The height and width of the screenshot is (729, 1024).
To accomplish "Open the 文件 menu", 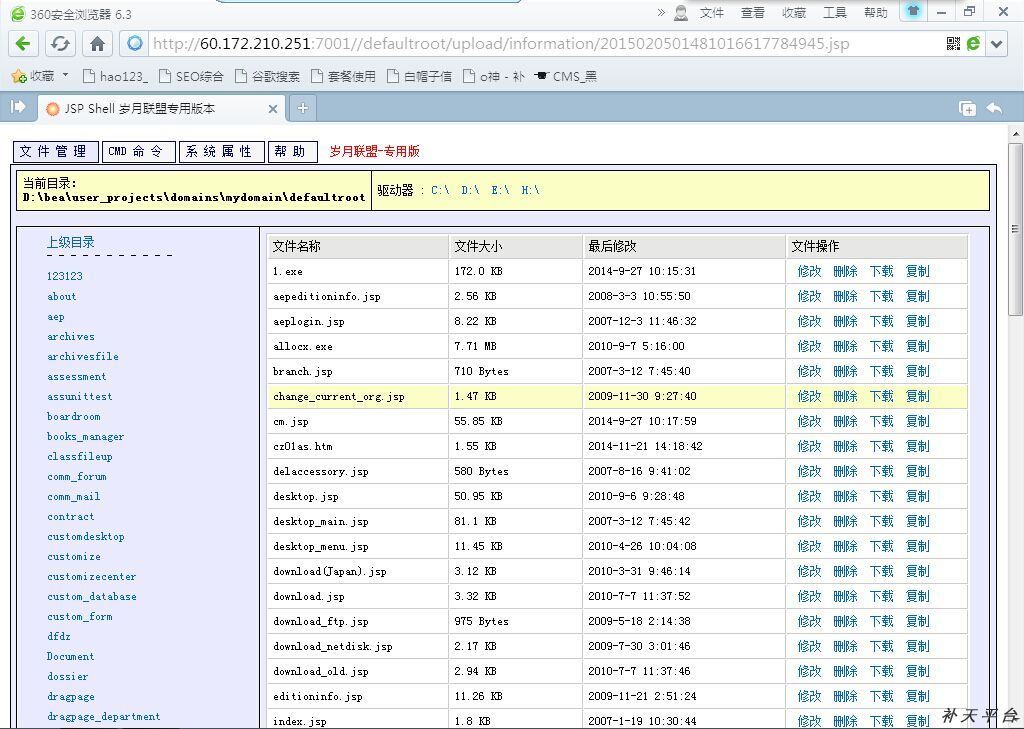I will pyautogui.click(x=712, y=12).
